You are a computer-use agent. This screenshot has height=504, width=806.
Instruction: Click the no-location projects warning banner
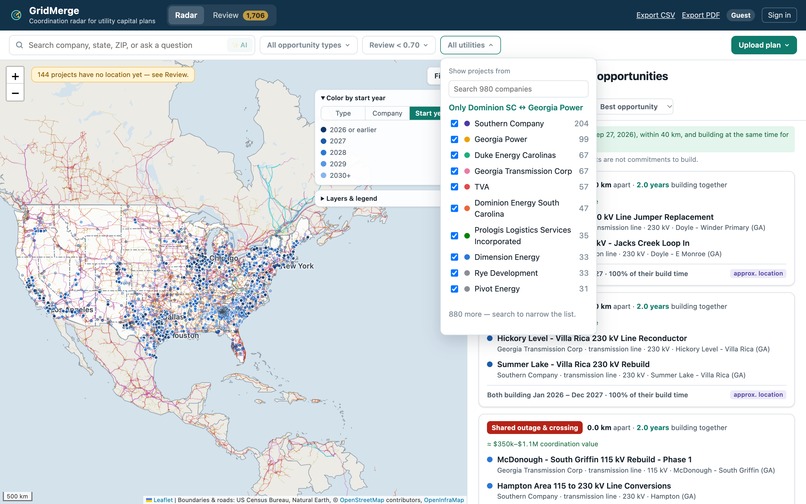[x=113, y=75]
